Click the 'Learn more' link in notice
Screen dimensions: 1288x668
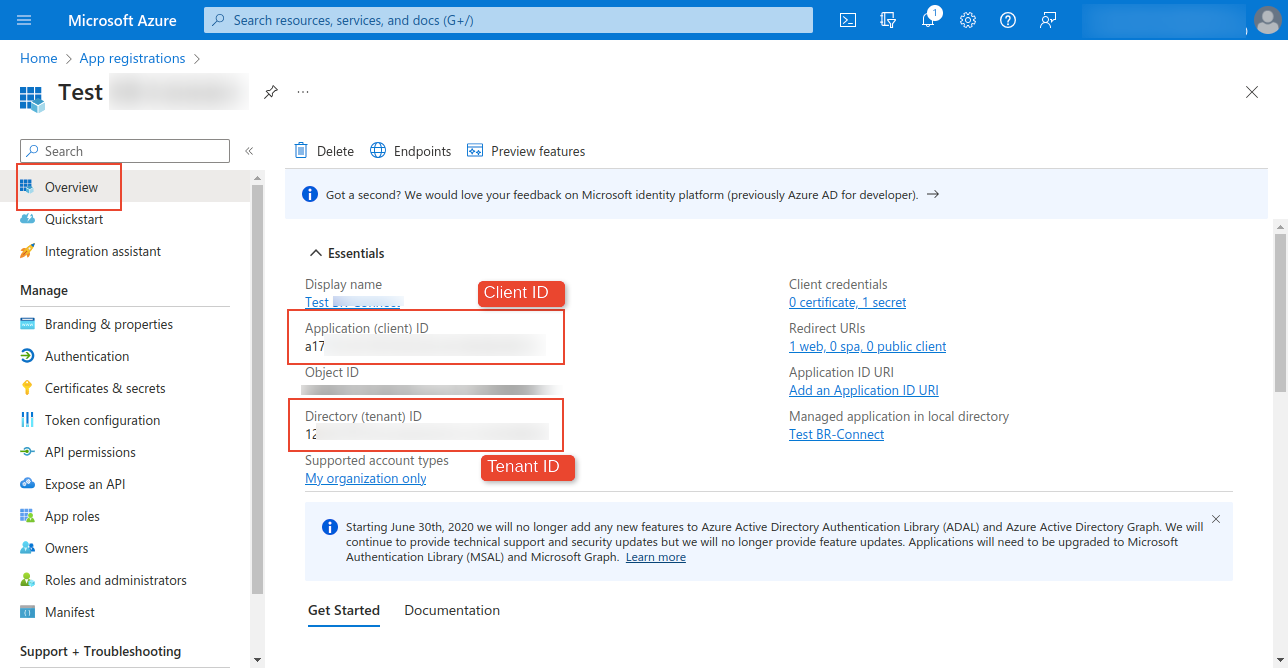pos(656,557)
